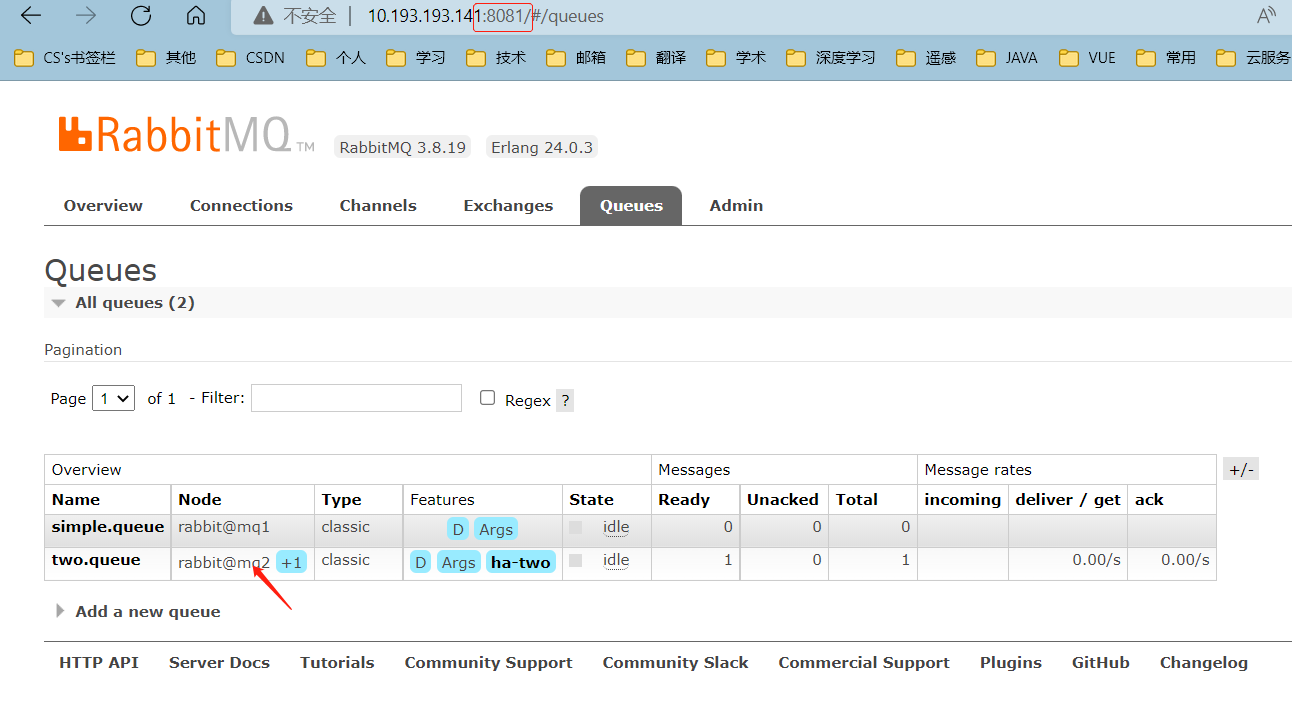Click the read aloud icon in address bar

tap(1266, 16)
